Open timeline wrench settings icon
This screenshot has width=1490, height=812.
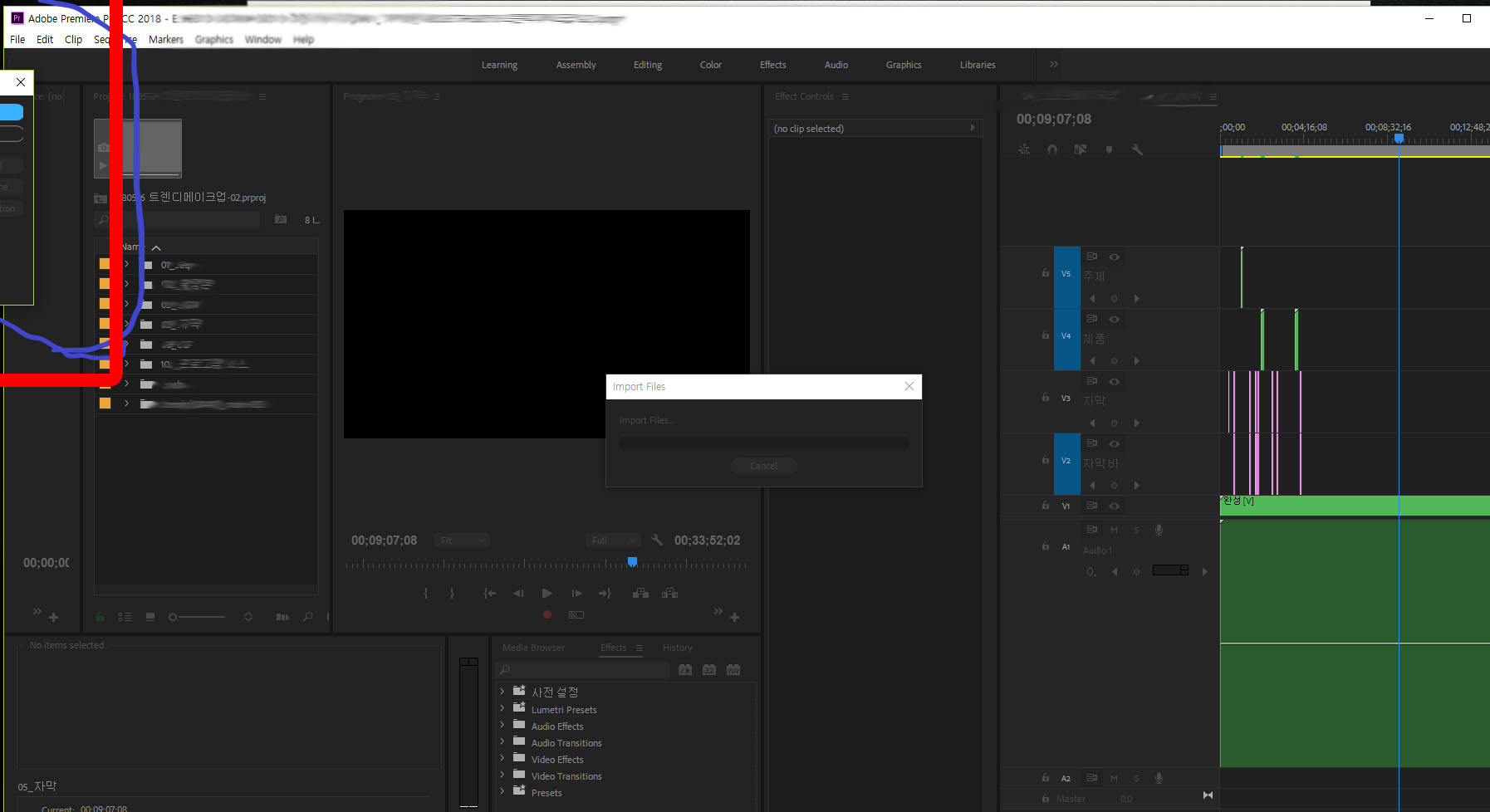tap(1137, 149)
